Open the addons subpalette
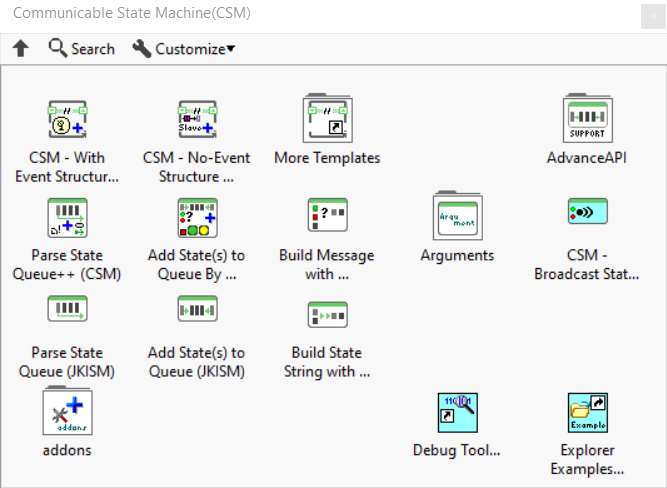 coord(67,412)
